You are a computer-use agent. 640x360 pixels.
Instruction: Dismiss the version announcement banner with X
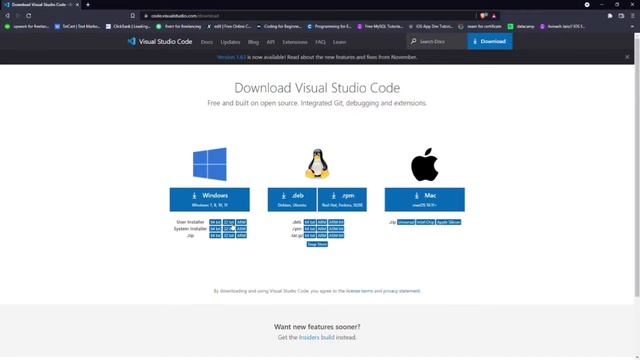[627, 57]
